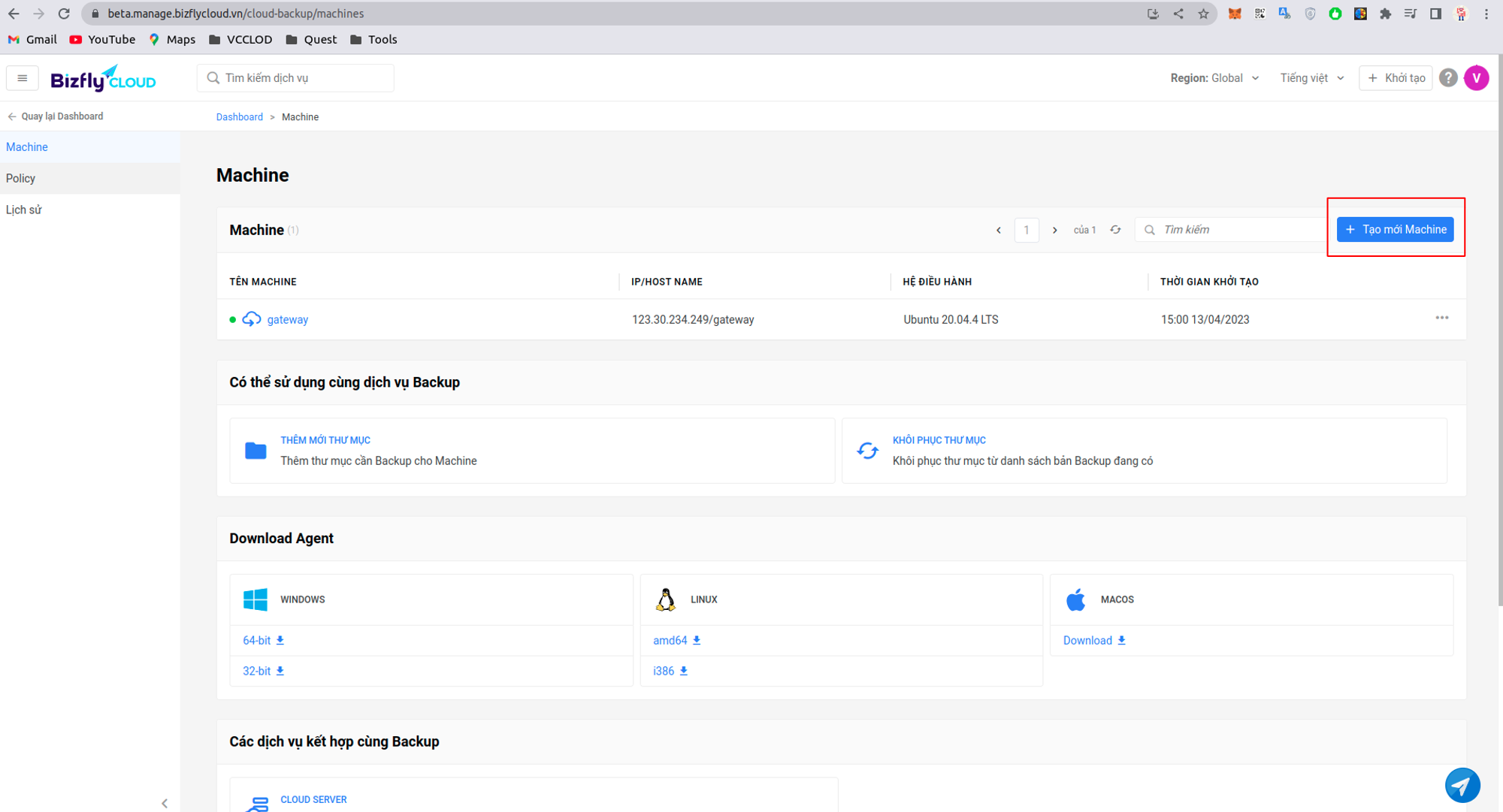The image size is (1503, 812).
Task: Collapse the sidebar with the bottom chevron
Action: pos(165,803)
